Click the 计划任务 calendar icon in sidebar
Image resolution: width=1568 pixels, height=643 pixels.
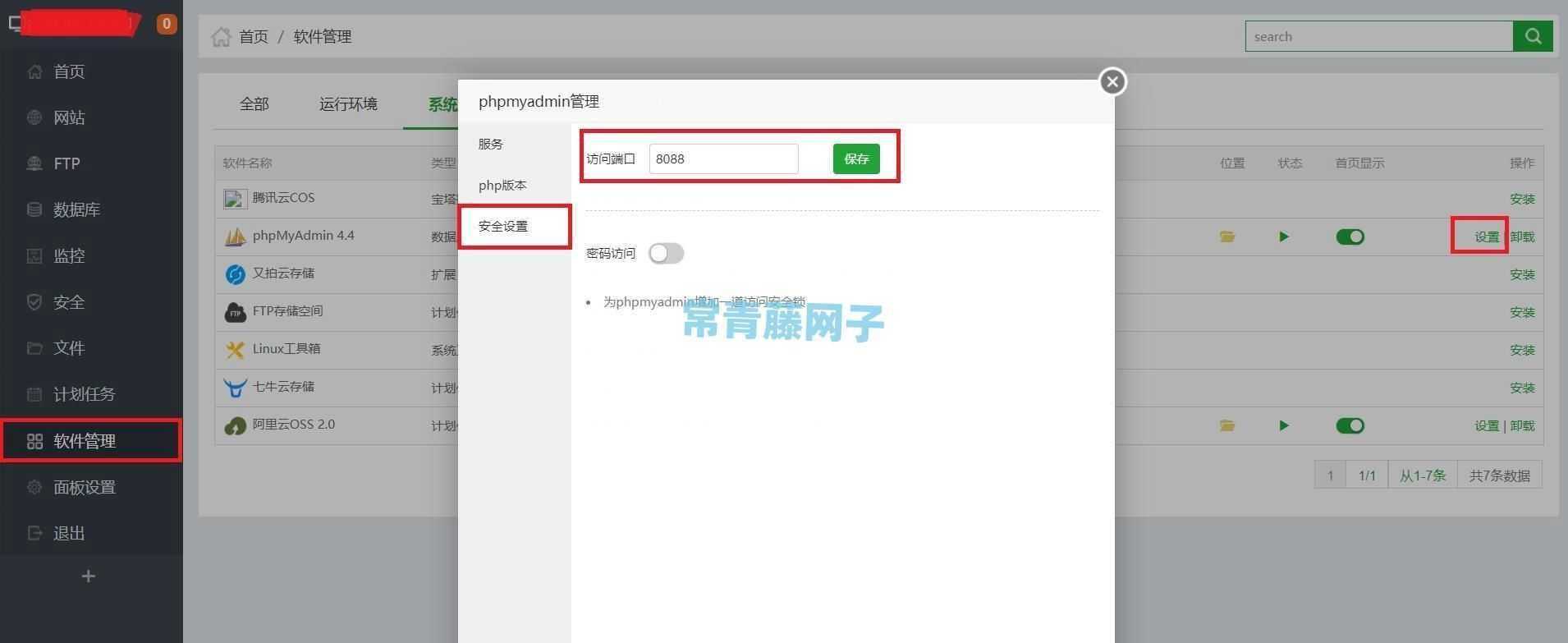34,394
